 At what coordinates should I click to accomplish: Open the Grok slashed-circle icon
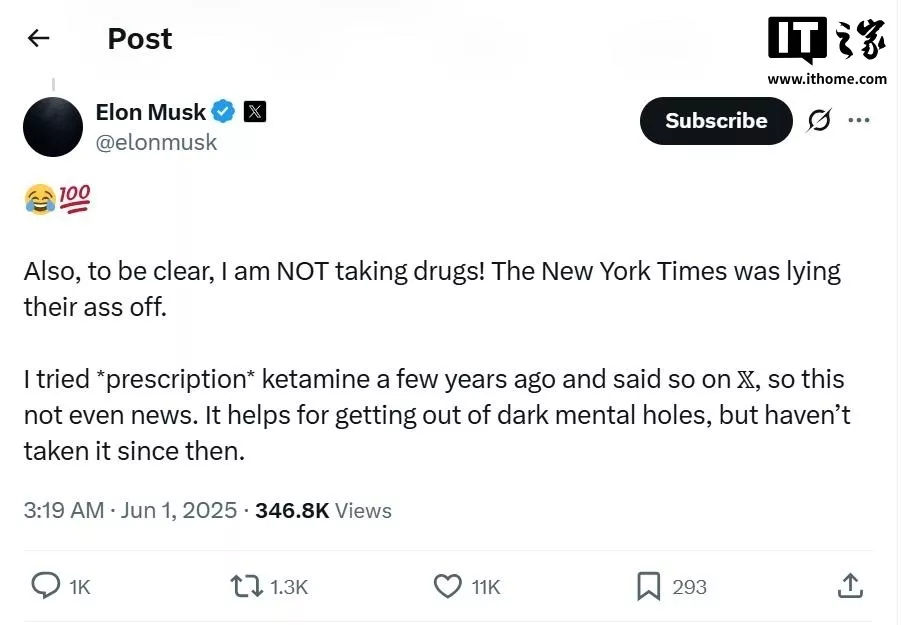(x=819, y=120)
